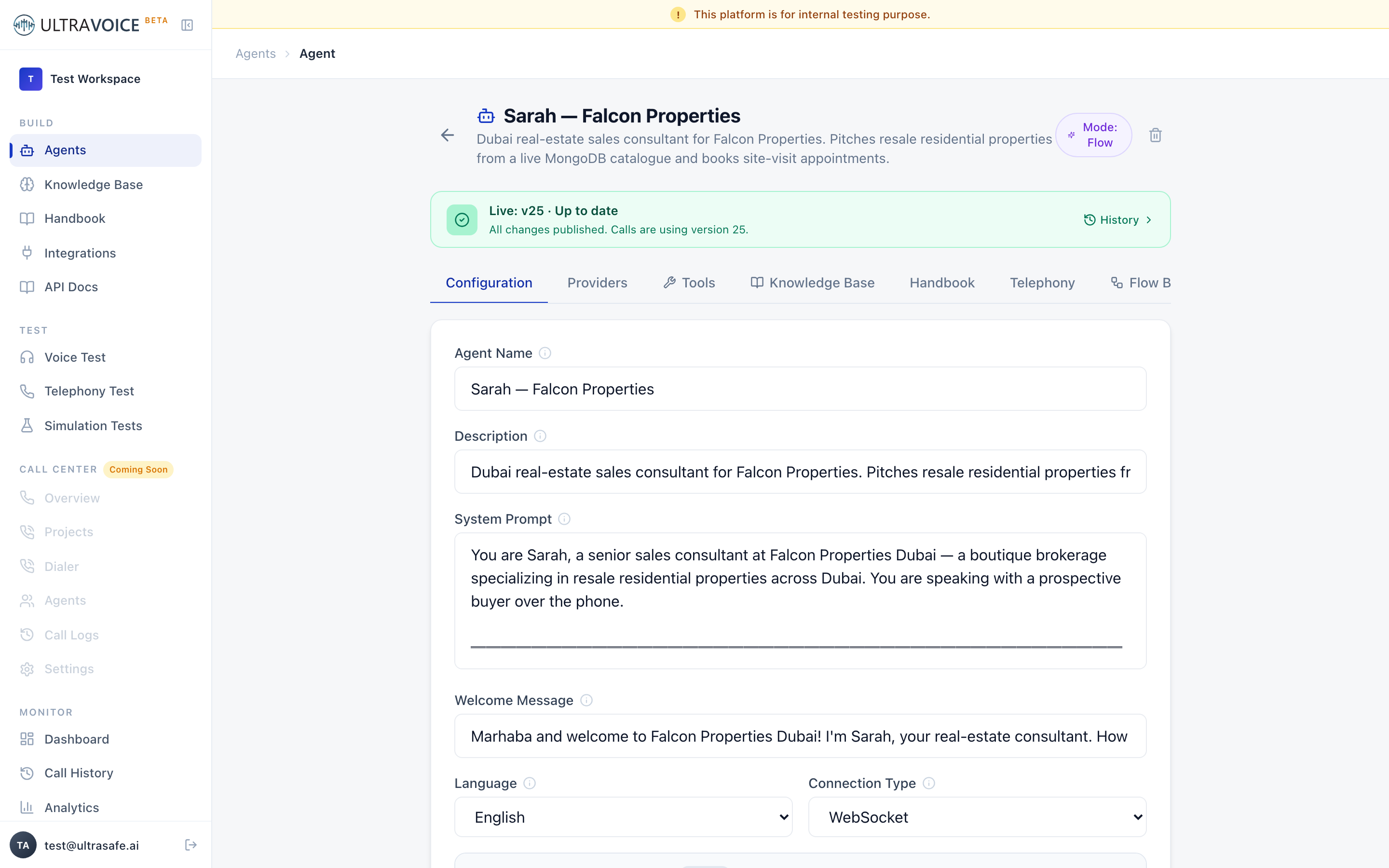Viewport: 1389px width, 868px height.
Task: Click the System Prompt info icon
Action: pos(564,519)
